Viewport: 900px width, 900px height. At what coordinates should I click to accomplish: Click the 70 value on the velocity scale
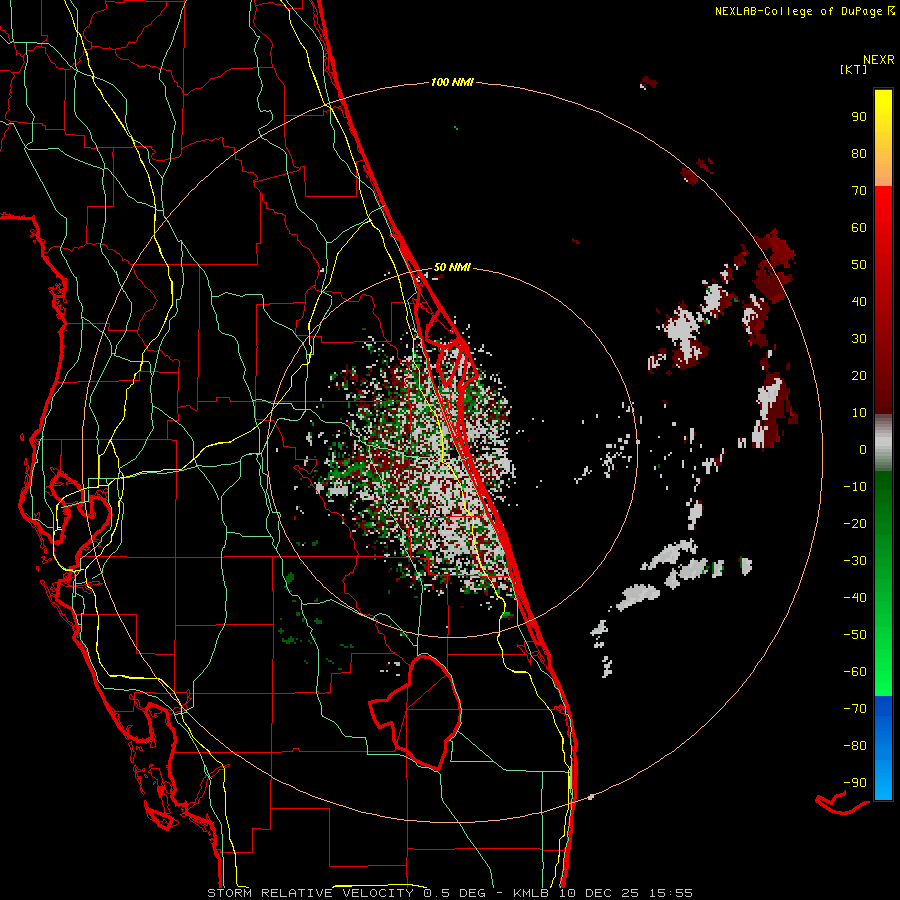coord(859,191)
